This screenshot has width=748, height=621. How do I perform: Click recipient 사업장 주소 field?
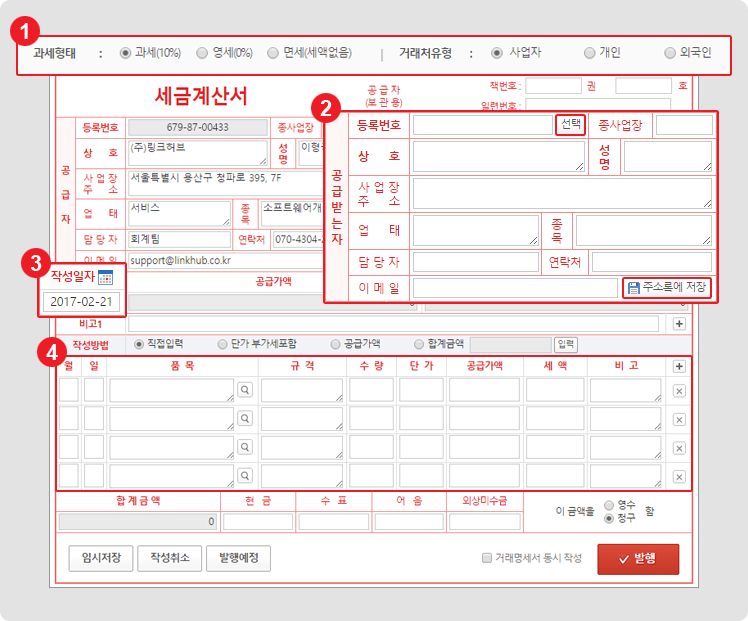click(x=562, y=193)
